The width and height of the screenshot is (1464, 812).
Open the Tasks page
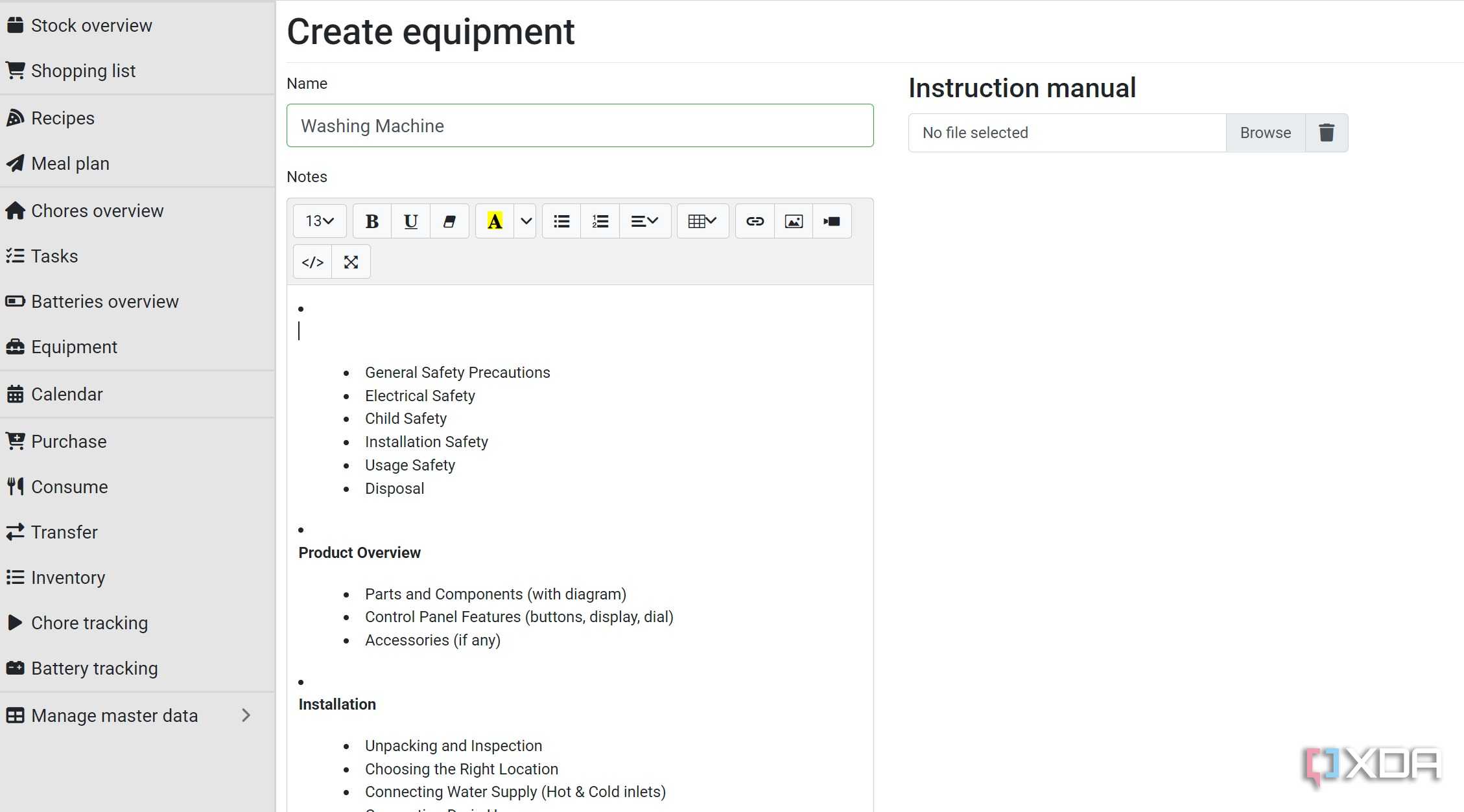(x=137, y=256)
